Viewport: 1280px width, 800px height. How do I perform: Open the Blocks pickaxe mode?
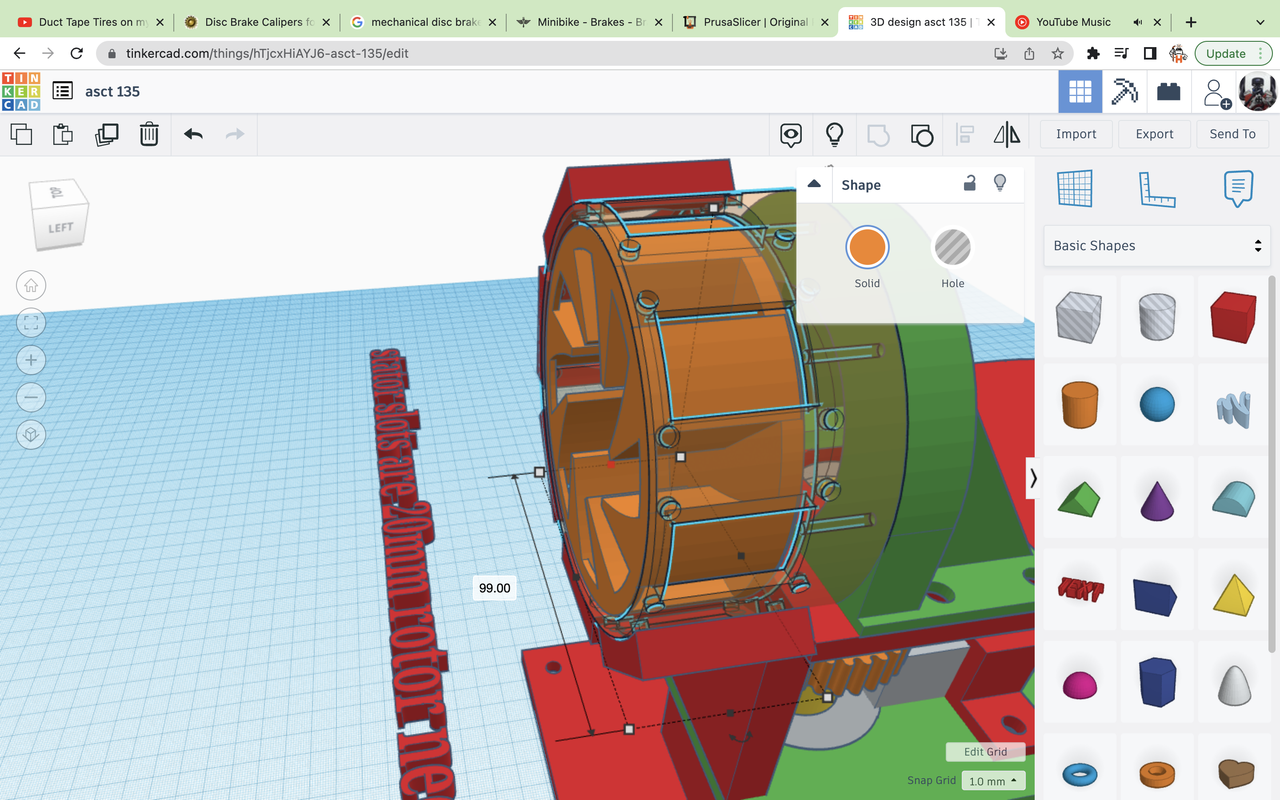[1125, 92]
